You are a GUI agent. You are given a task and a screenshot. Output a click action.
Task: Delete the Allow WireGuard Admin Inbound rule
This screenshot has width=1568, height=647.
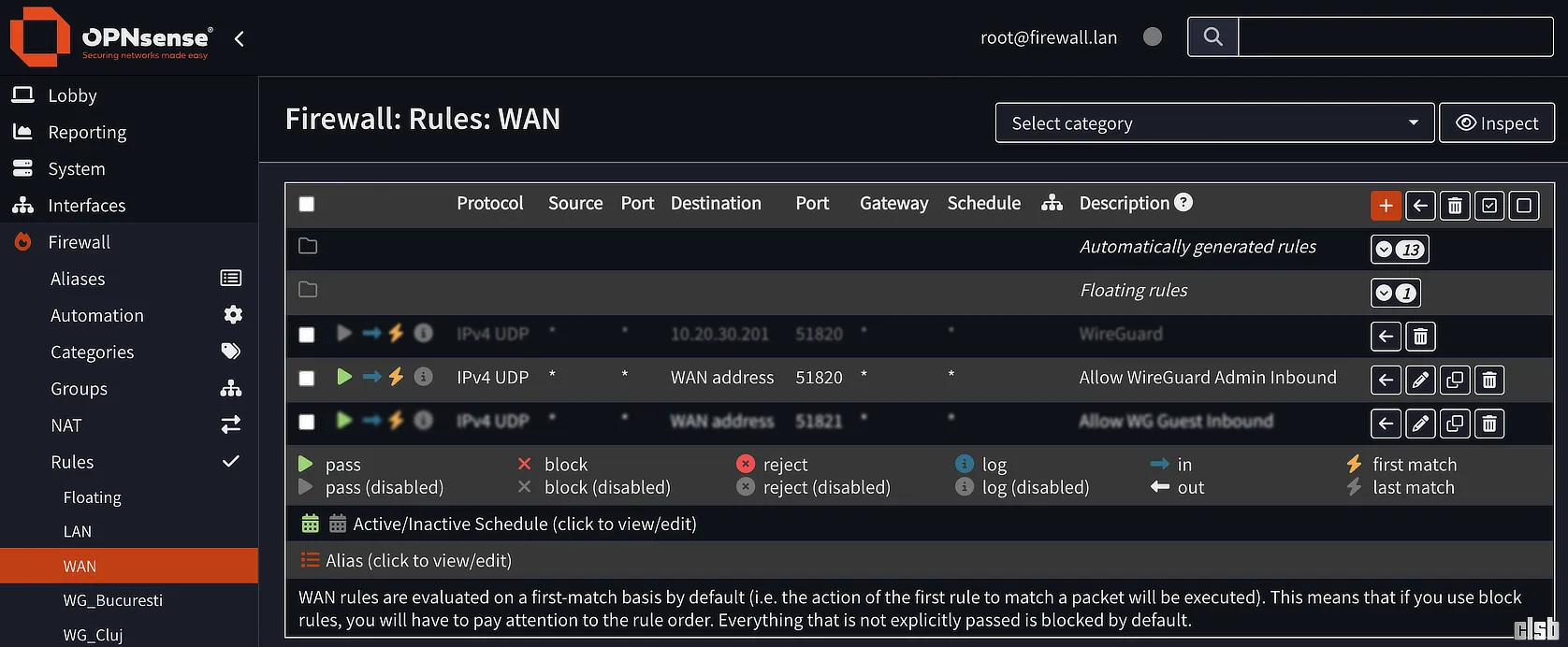(x=1489, y=380)
